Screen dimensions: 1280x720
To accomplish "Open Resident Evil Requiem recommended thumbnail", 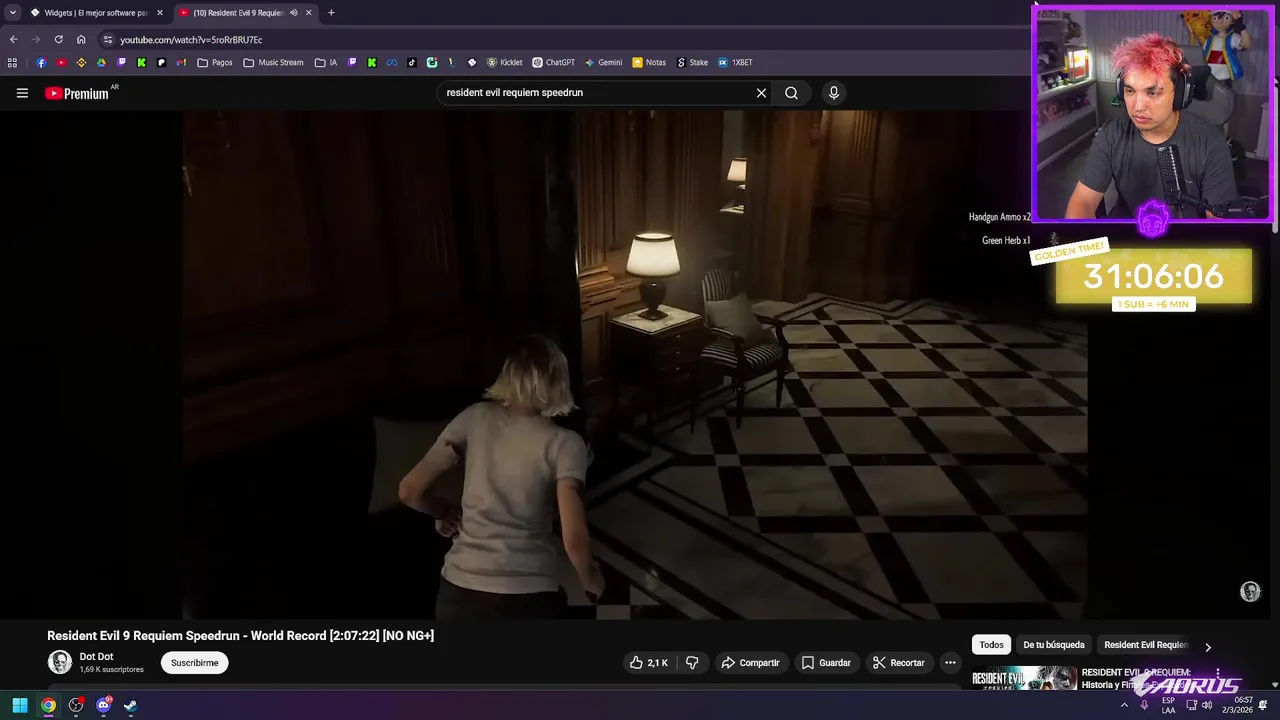I will tap(1024, 678).
